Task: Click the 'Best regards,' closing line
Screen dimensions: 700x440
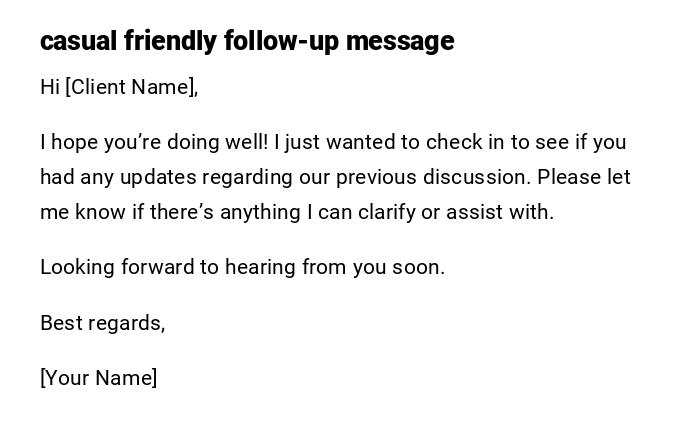Action: coord(102,323)
